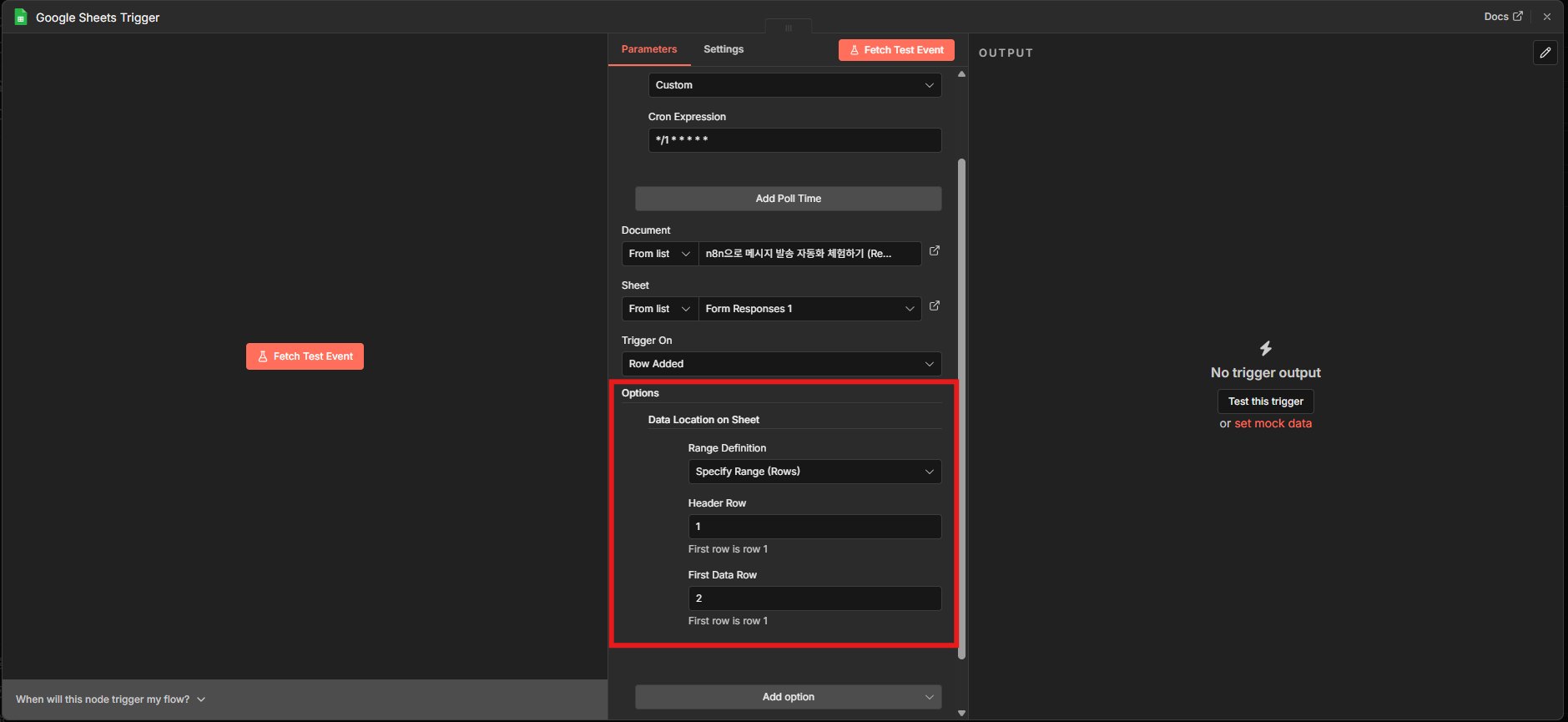Click the panel drag handle icon
1568x722 pixels.
tap(788, 28)
